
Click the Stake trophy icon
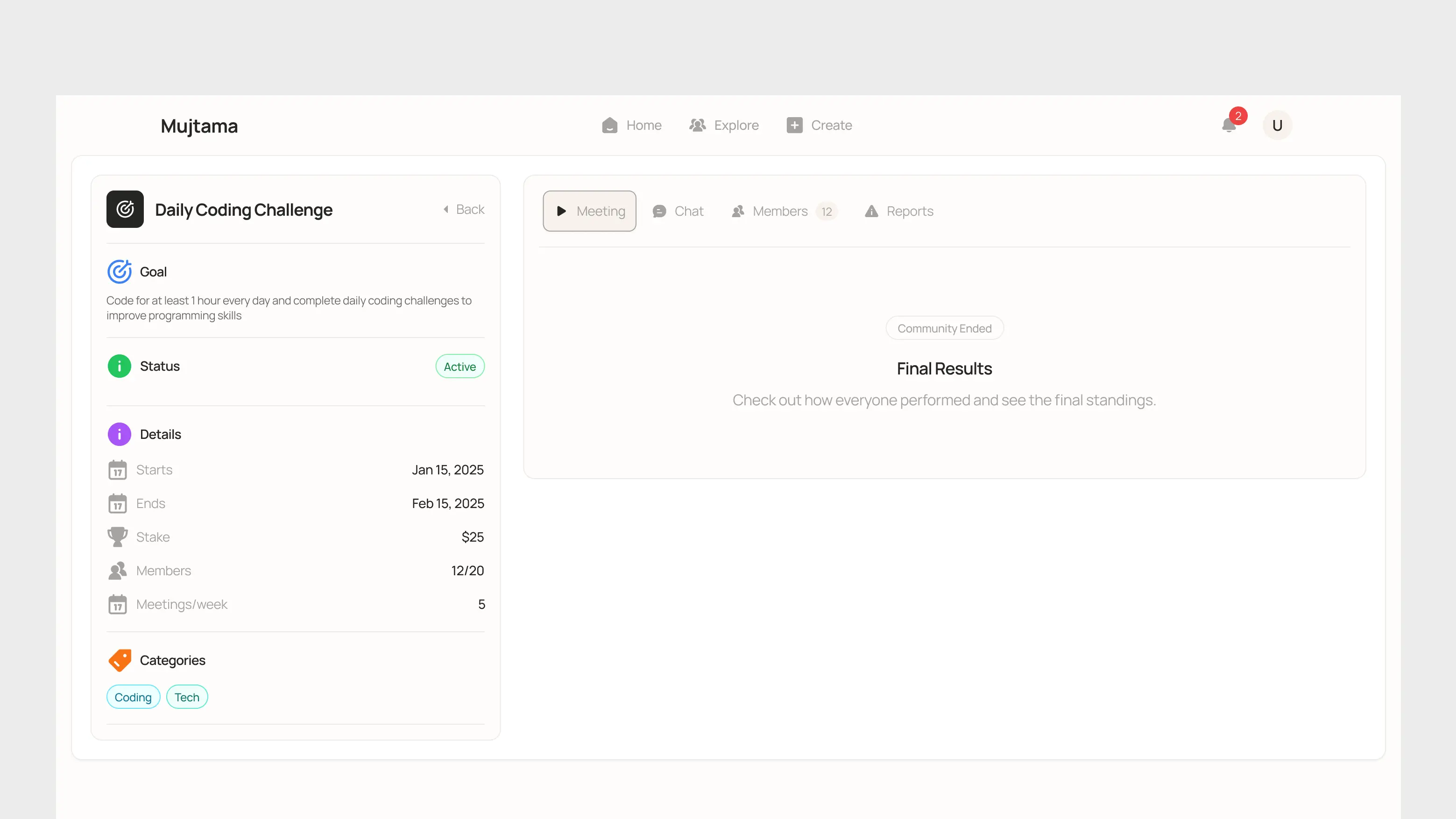pos(118,537)
